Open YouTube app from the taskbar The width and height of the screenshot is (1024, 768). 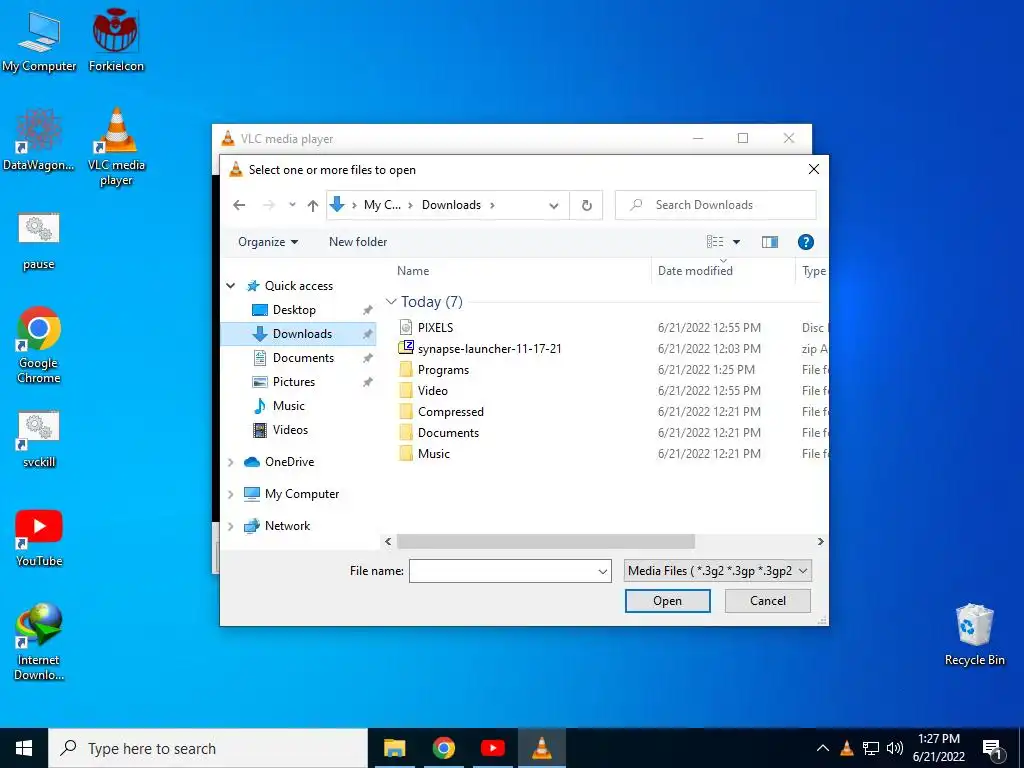pyautogui.click(x=492, y=748)
